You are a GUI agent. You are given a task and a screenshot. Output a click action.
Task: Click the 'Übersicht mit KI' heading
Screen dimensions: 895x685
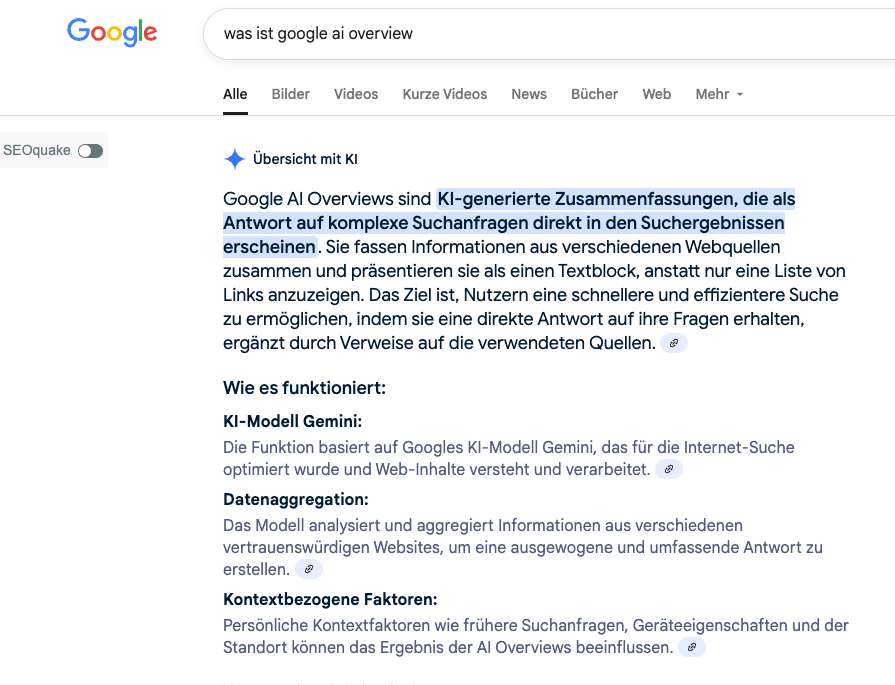(x=305, y=159)
